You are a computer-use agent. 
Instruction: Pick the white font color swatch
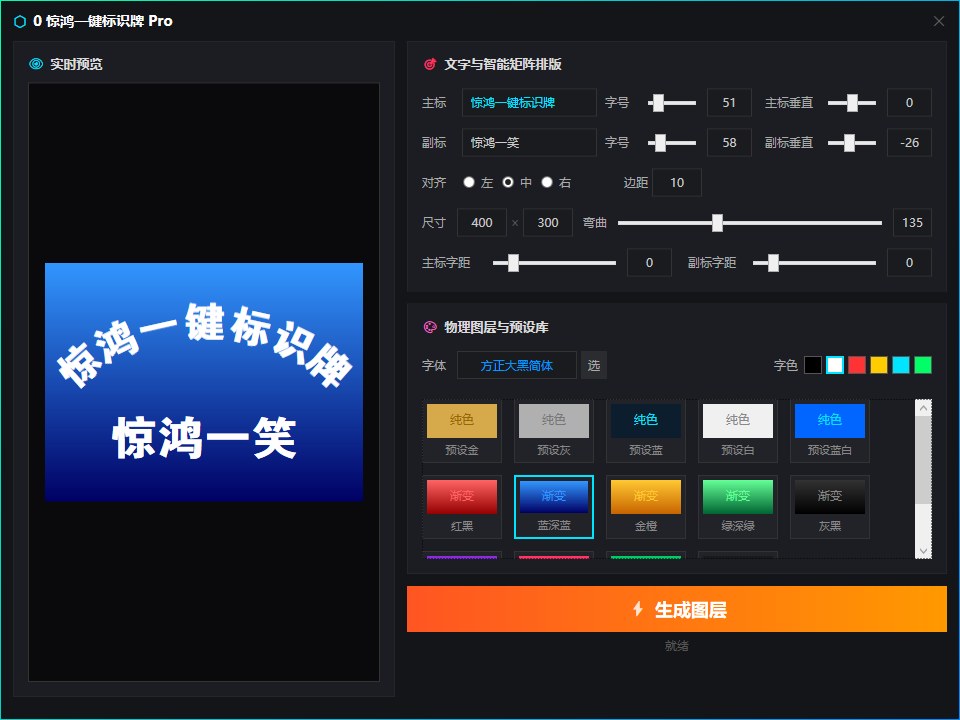[x=834, y=365]
